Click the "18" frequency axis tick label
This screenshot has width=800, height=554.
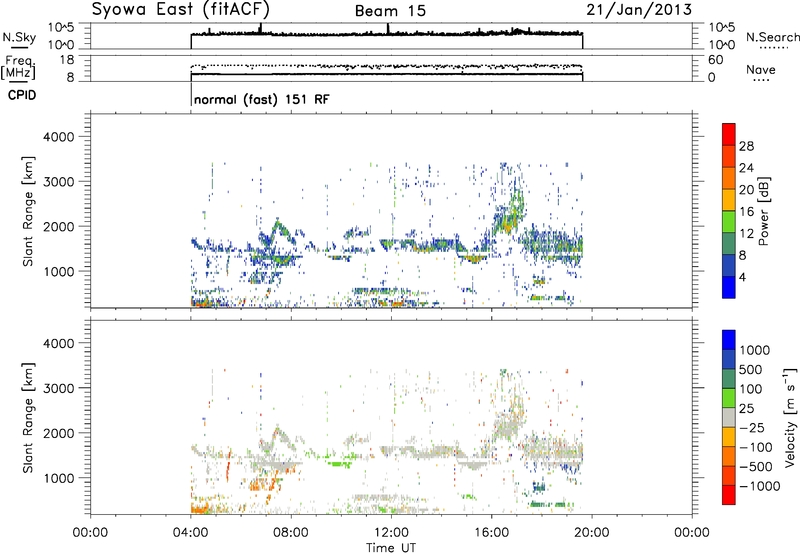(x=68, y=60)
